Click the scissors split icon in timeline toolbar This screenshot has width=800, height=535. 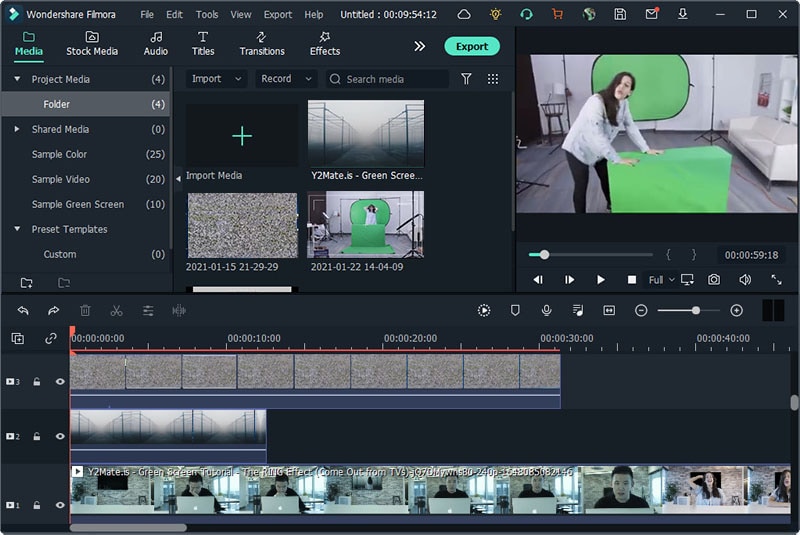point(116,311)
